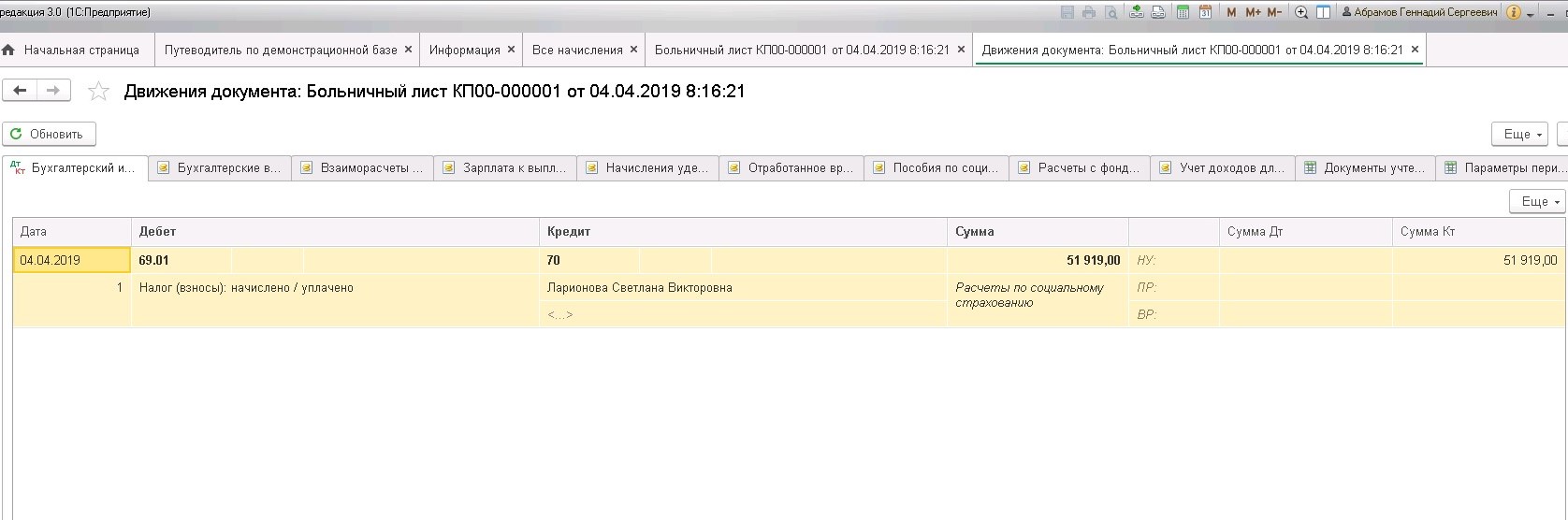Click the go-to-link icon next to calculator
This screenshot has width=1568, height=520.
1158,12
